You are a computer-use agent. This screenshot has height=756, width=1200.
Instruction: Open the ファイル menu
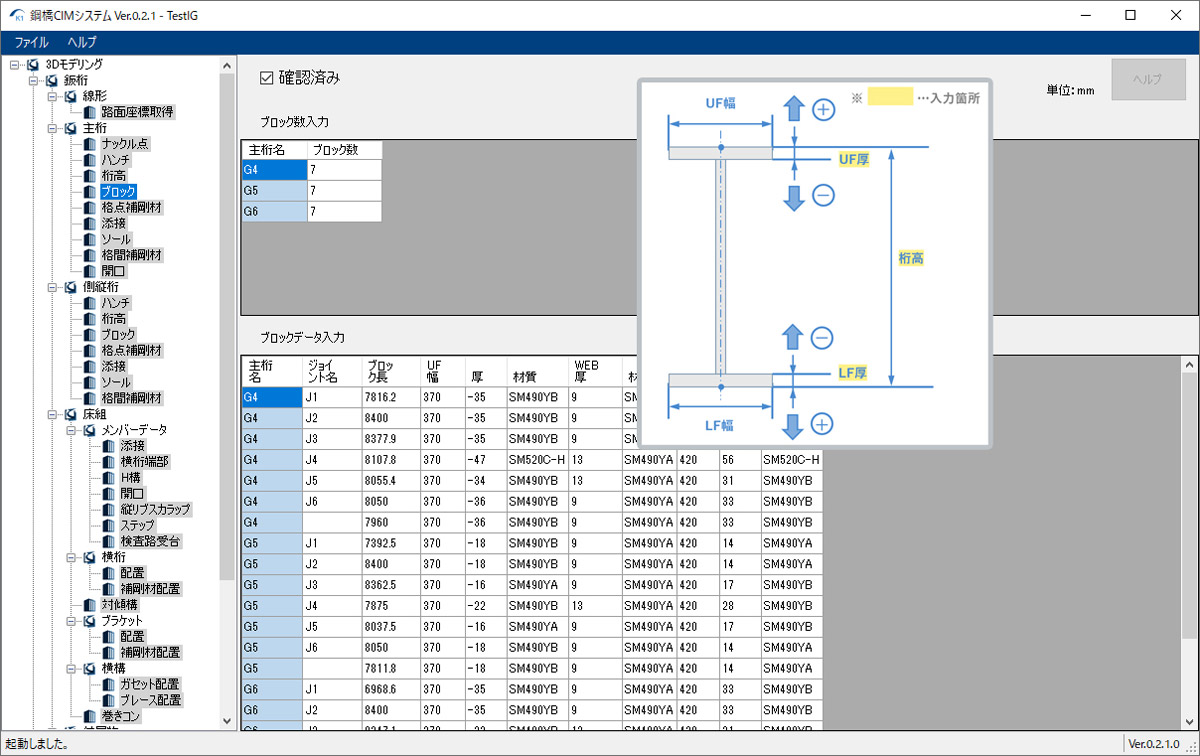[31, 42]
